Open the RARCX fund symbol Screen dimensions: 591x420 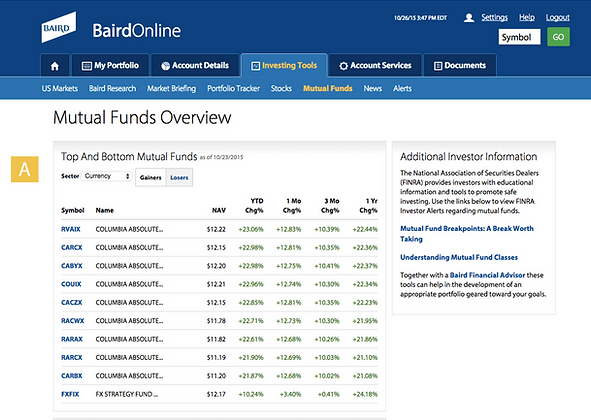(72, 357)
